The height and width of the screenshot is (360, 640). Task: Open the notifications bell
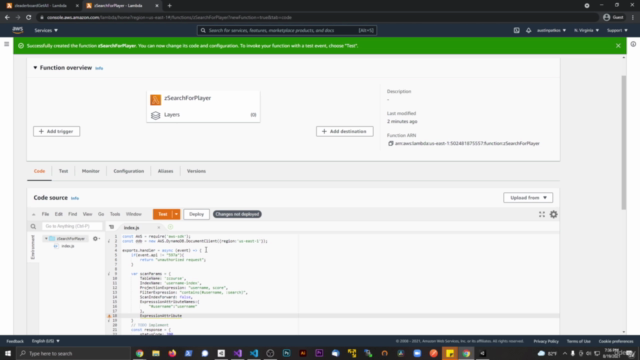(x=529, y=30)
